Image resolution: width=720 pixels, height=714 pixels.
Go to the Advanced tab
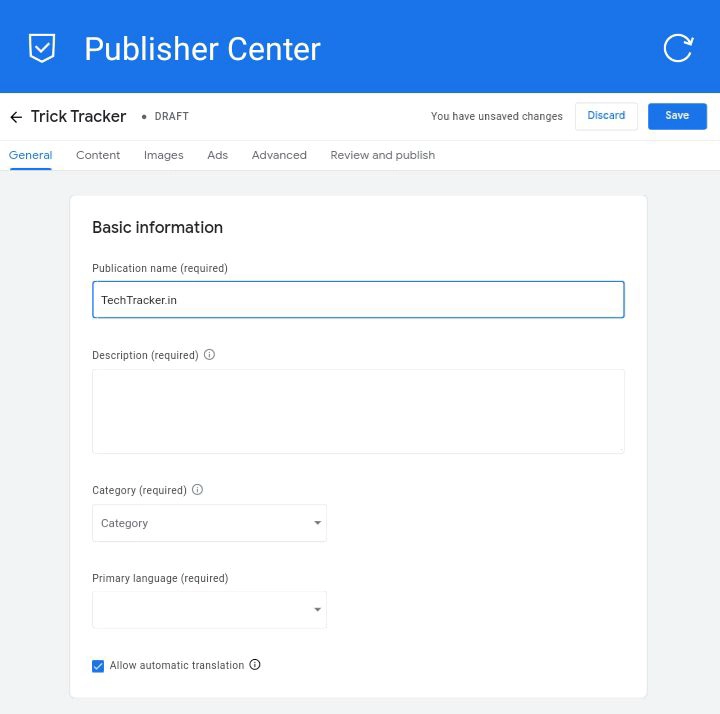pos(279,155)
